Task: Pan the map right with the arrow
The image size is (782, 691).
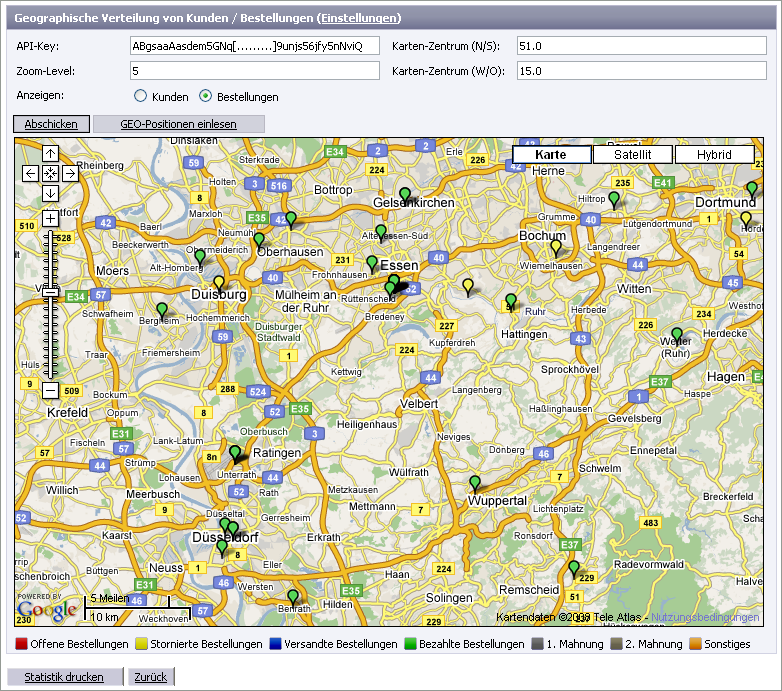Action: [x=70, y=173]
